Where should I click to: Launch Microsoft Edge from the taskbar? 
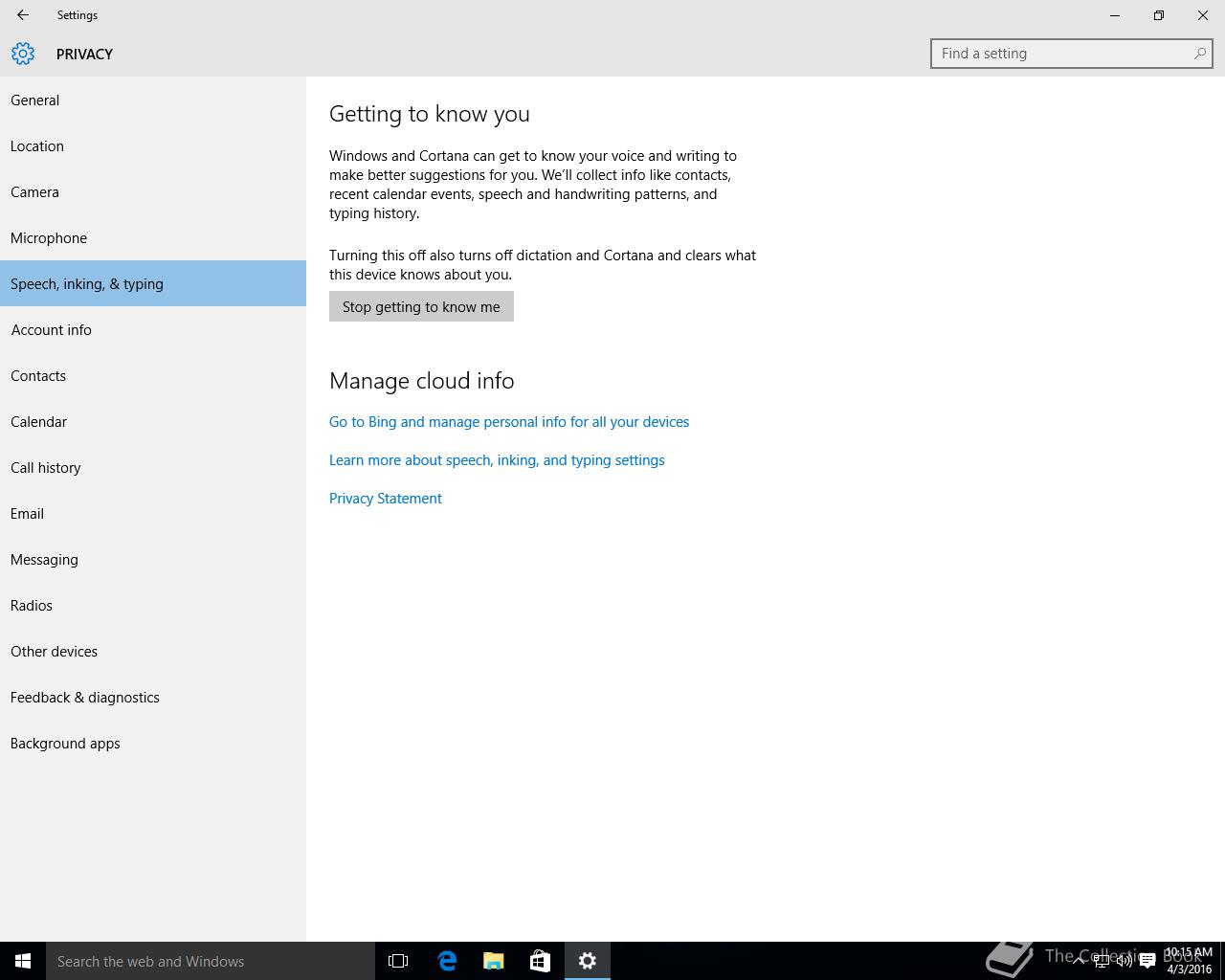447,961
